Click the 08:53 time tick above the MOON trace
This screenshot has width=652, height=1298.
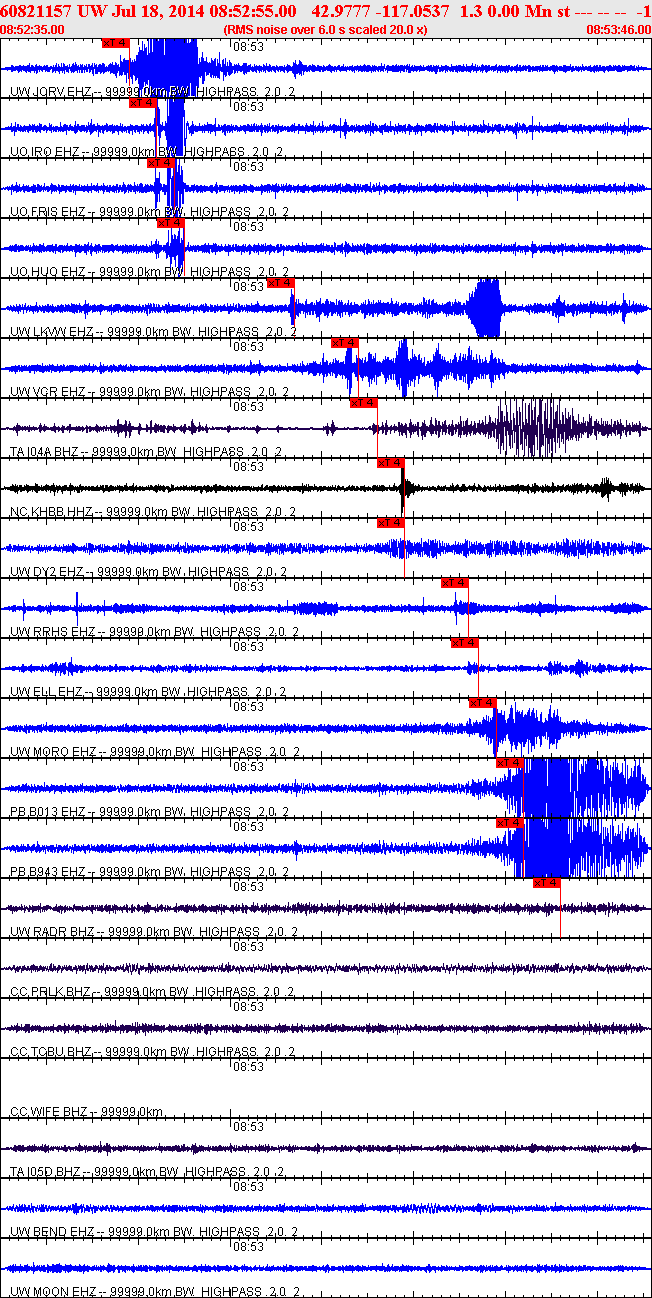248,1246
